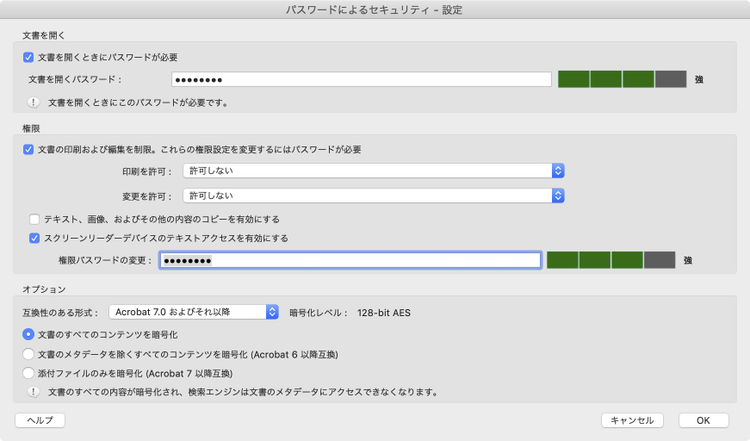
Task: Click the info icon beside 文書を開くときにこのパスワードが必要です
Action: 33,102
